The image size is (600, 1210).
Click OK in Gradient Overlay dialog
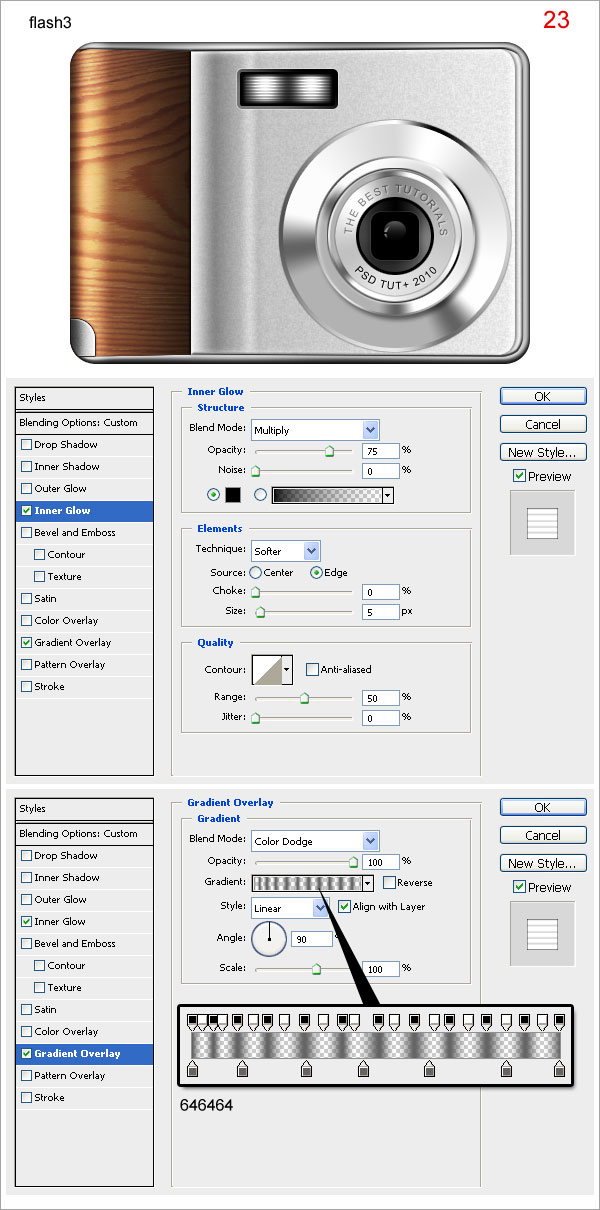click(x=543, y=808)
